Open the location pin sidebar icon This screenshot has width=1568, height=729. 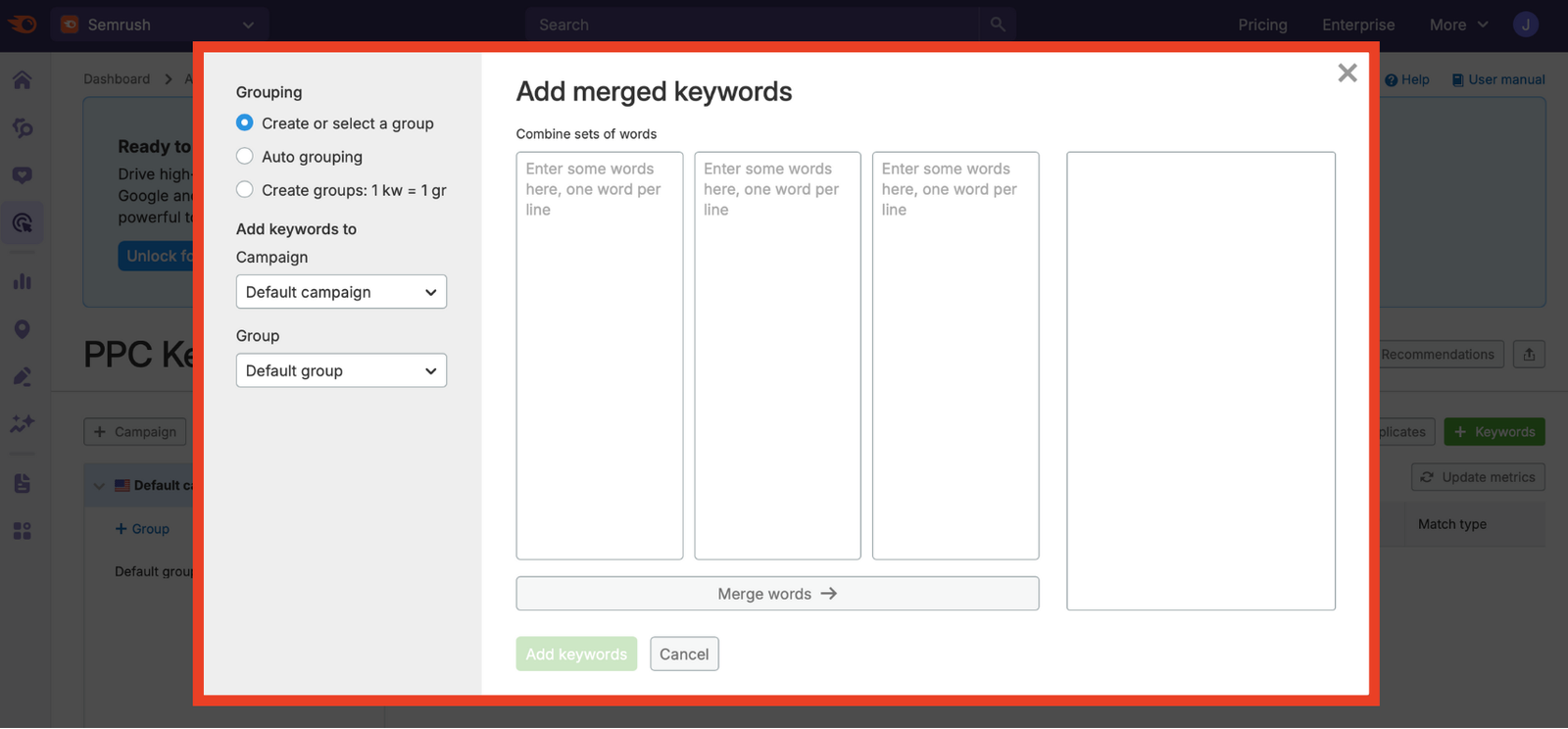(x=23, y=329)
